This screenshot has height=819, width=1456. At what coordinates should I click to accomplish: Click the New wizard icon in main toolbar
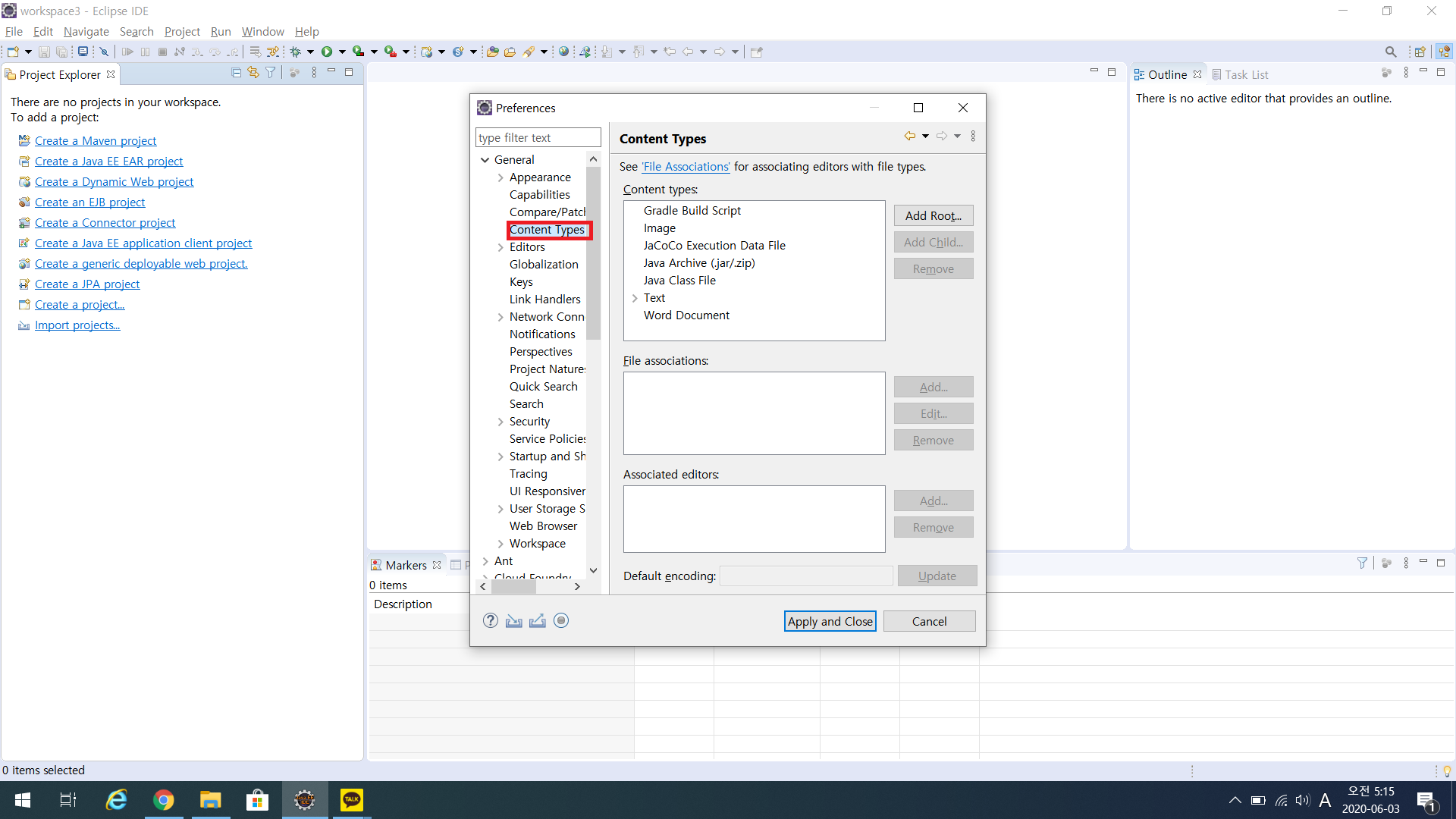[x=13, y=52]
